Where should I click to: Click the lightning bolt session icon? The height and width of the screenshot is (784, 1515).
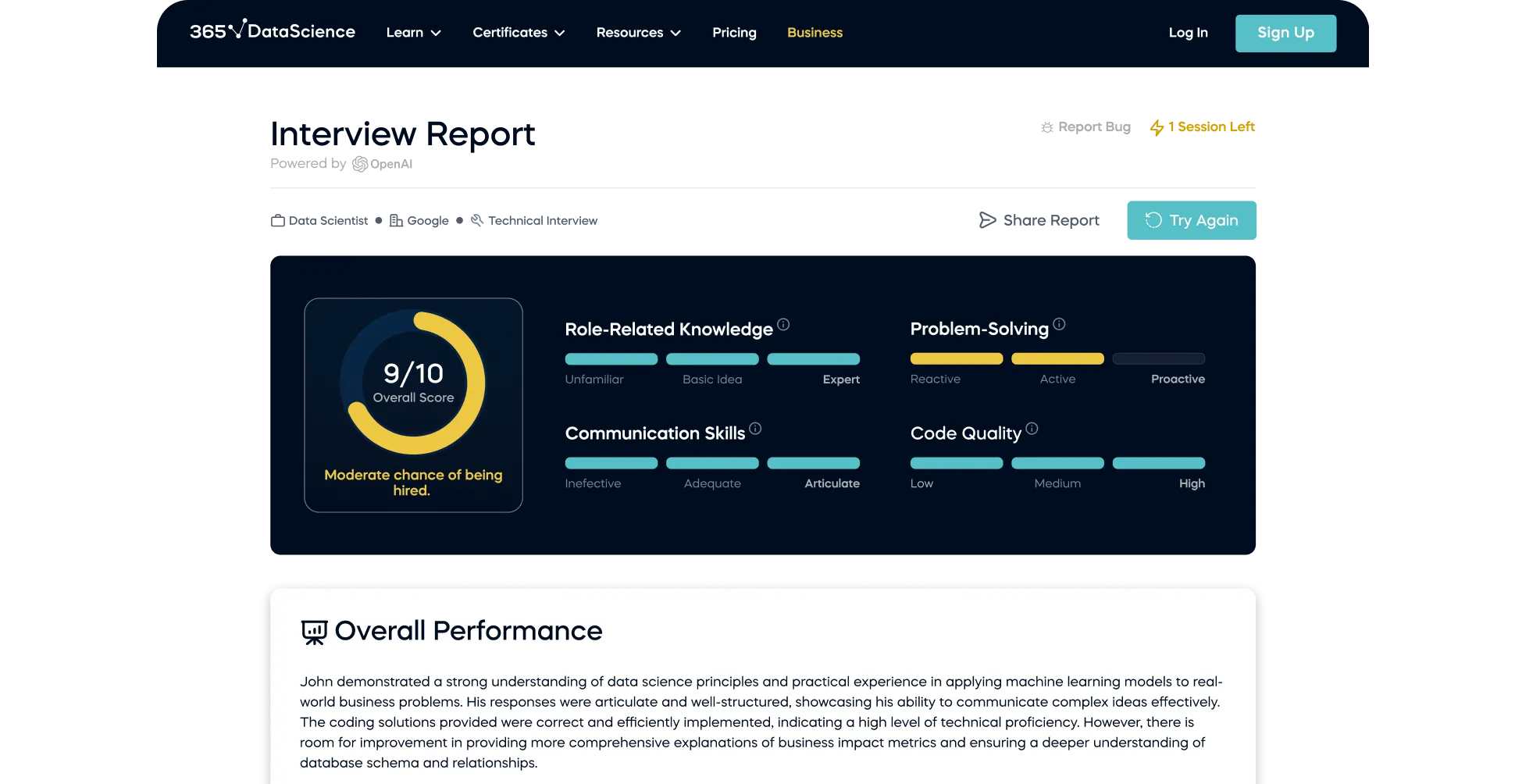[1157, 127]
